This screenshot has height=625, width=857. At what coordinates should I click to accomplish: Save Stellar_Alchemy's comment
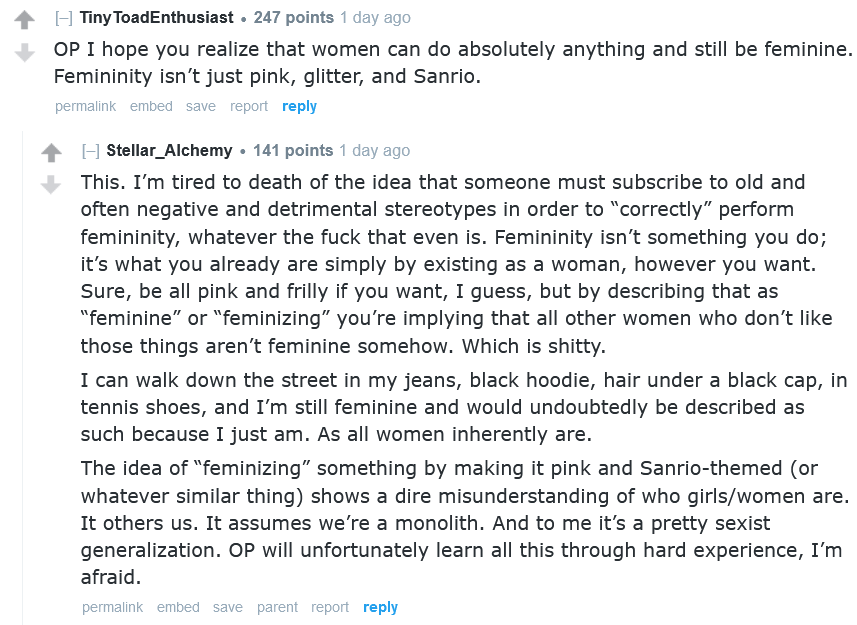point(227,607)
